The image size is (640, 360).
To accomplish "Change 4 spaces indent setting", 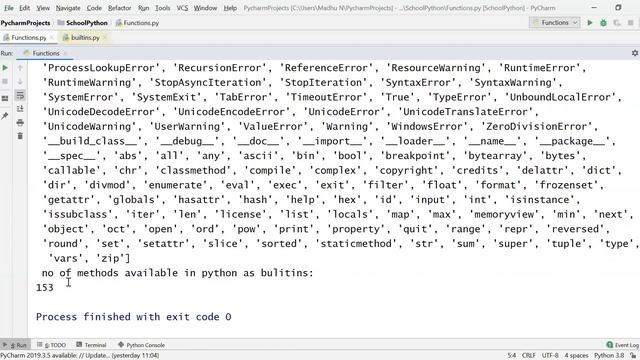I will coord(576,356).
